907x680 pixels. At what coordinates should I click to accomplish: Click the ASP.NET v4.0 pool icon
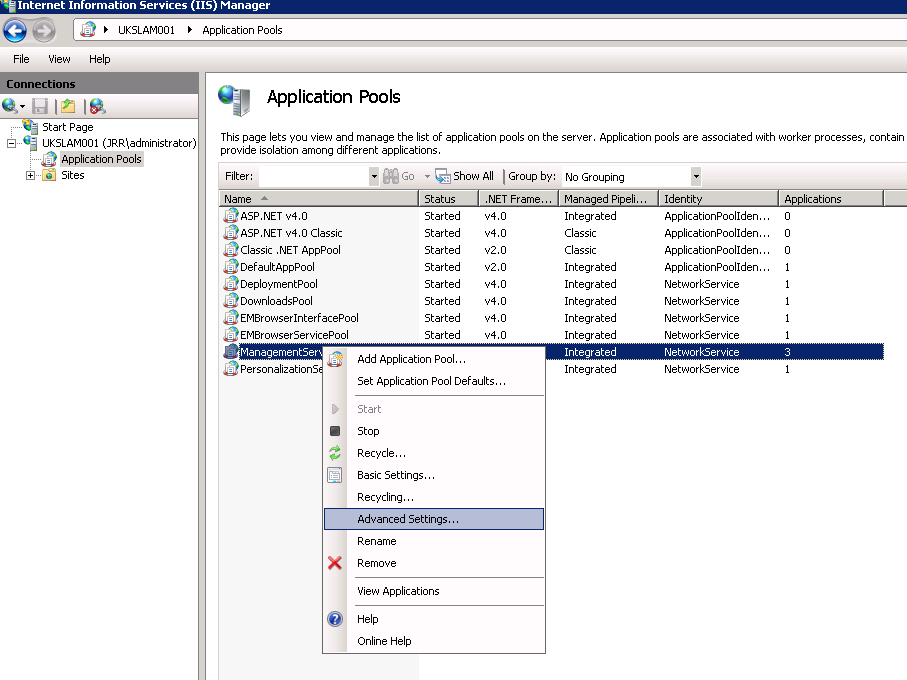coord(231,216)
